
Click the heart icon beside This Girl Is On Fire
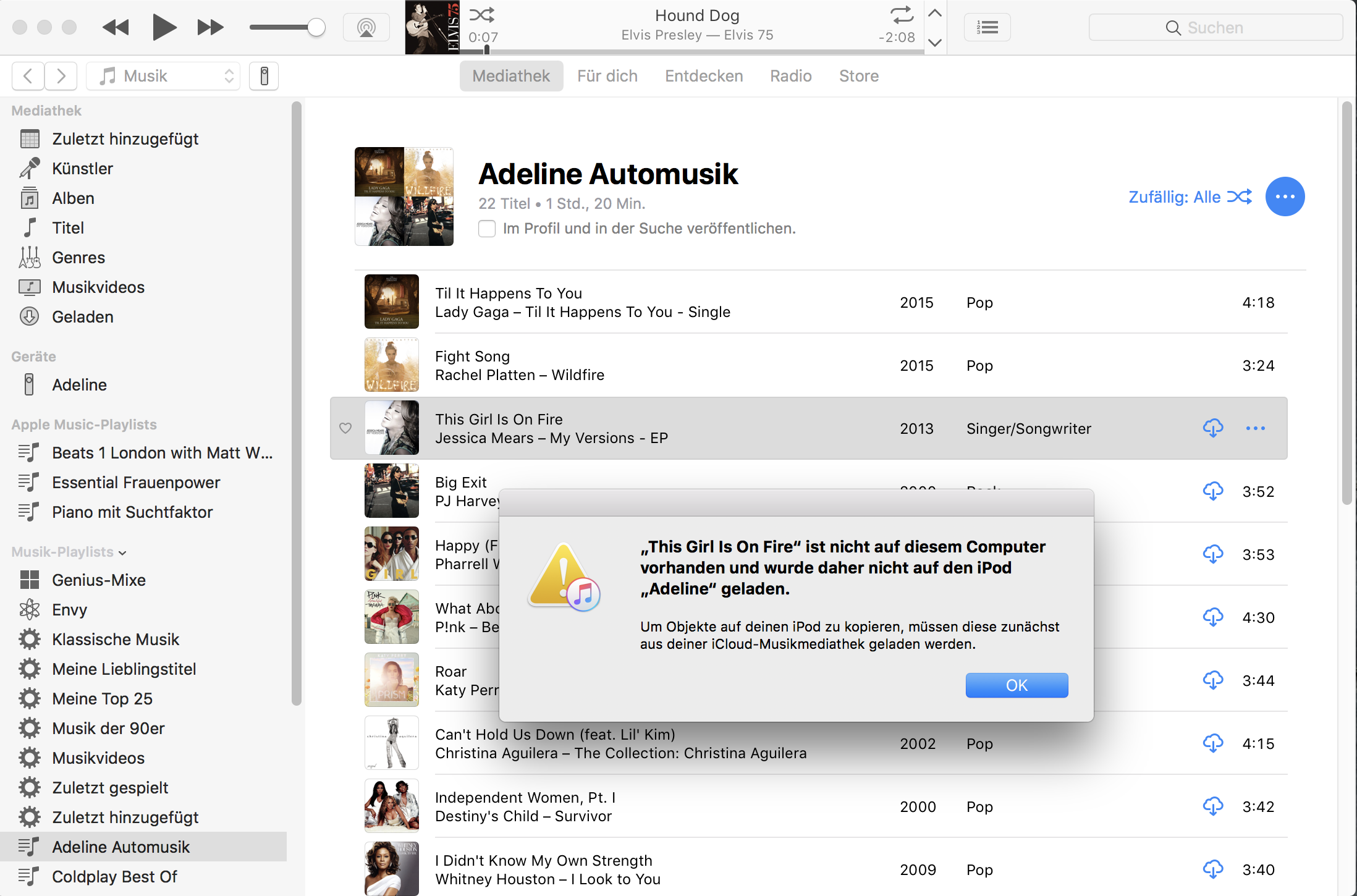(x=345, y=428)
